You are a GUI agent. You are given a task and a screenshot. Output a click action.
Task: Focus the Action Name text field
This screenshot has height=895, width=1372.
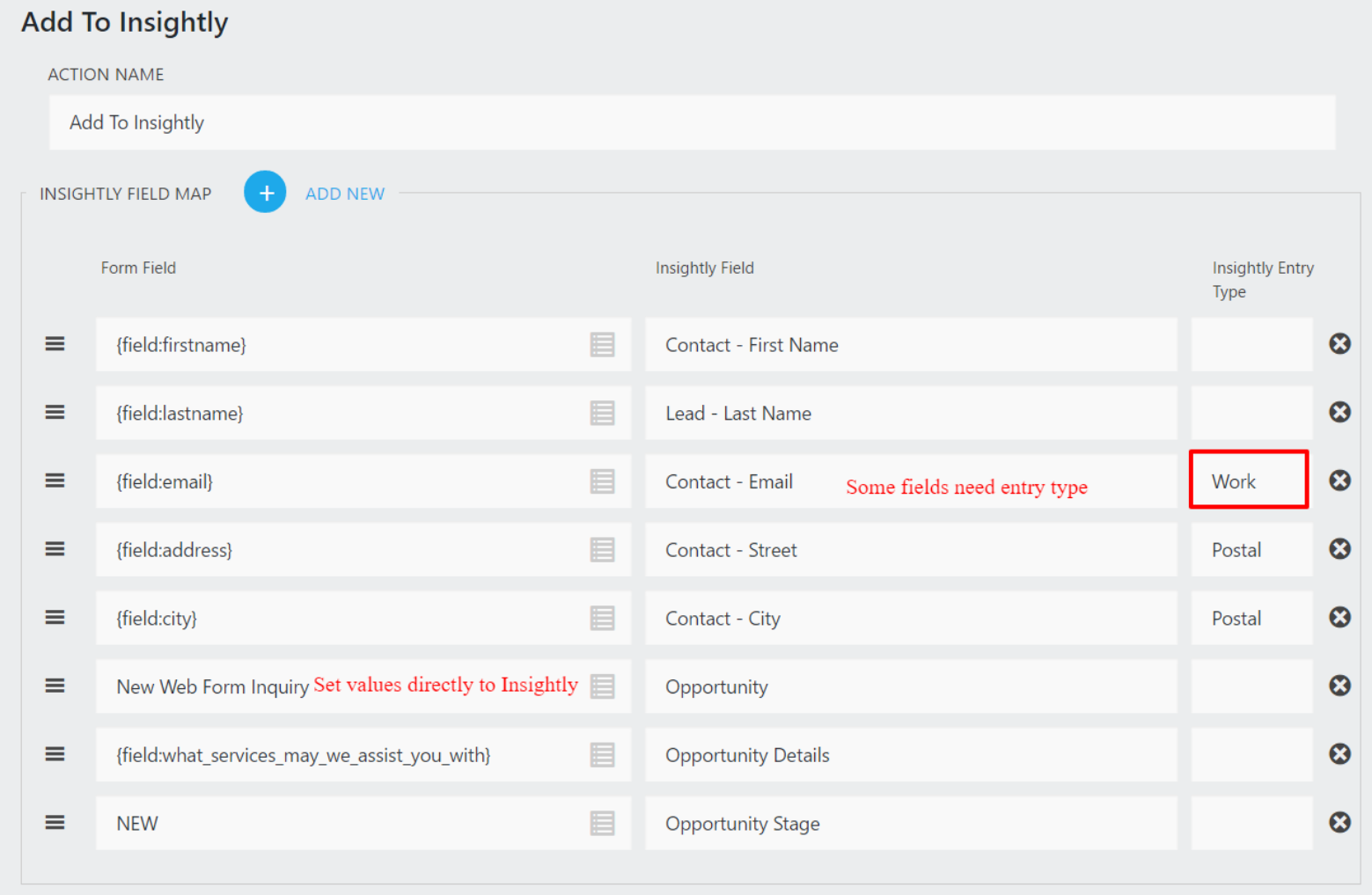click(x=692, y=122)
